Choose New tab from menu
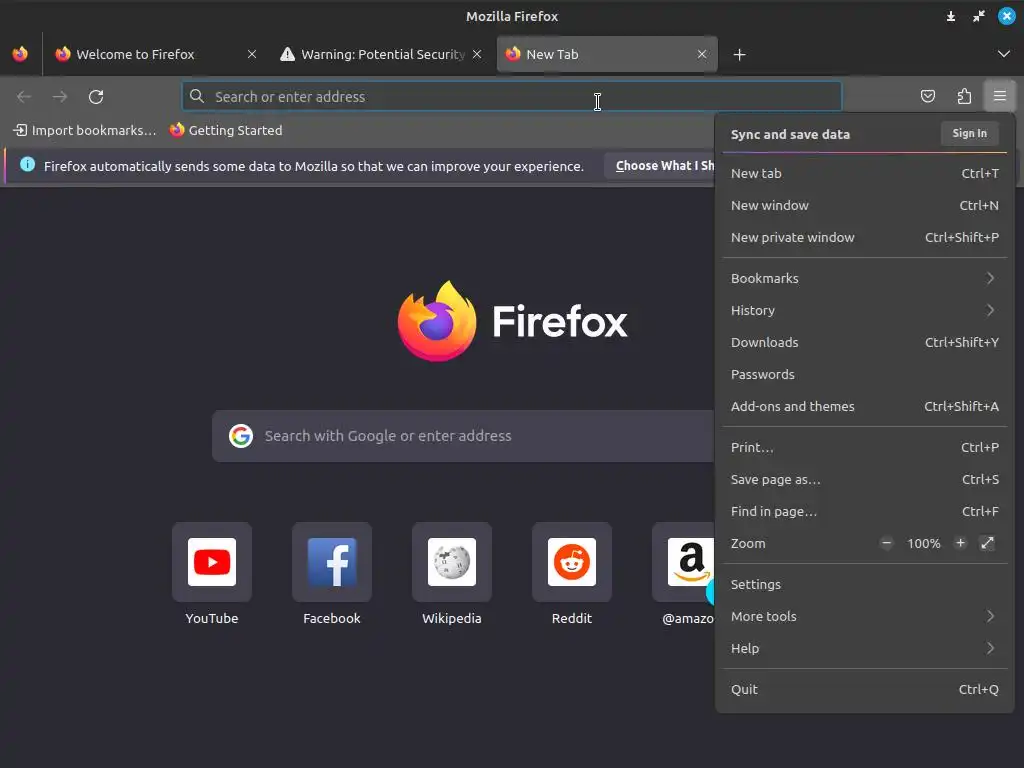Screen dimensions: 1024x768 (x=865, y=173)
